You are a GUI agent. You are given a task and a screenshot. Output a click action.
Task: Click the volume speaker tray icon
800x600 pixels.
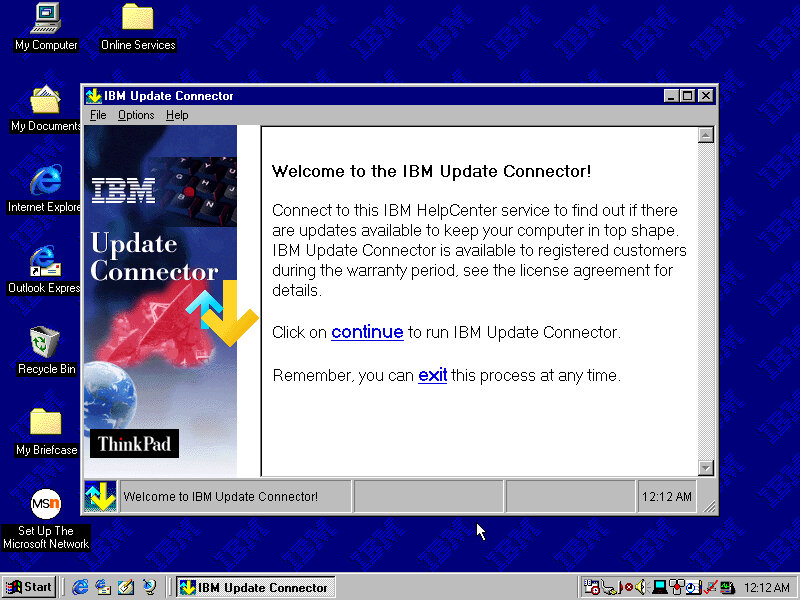(x=641, y=587)
